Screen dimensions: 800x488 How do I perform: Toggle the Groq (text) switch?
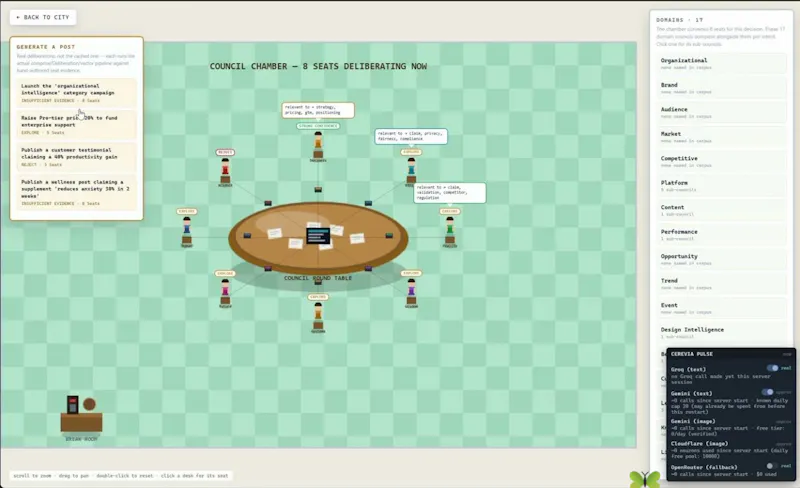coord(772,368)
